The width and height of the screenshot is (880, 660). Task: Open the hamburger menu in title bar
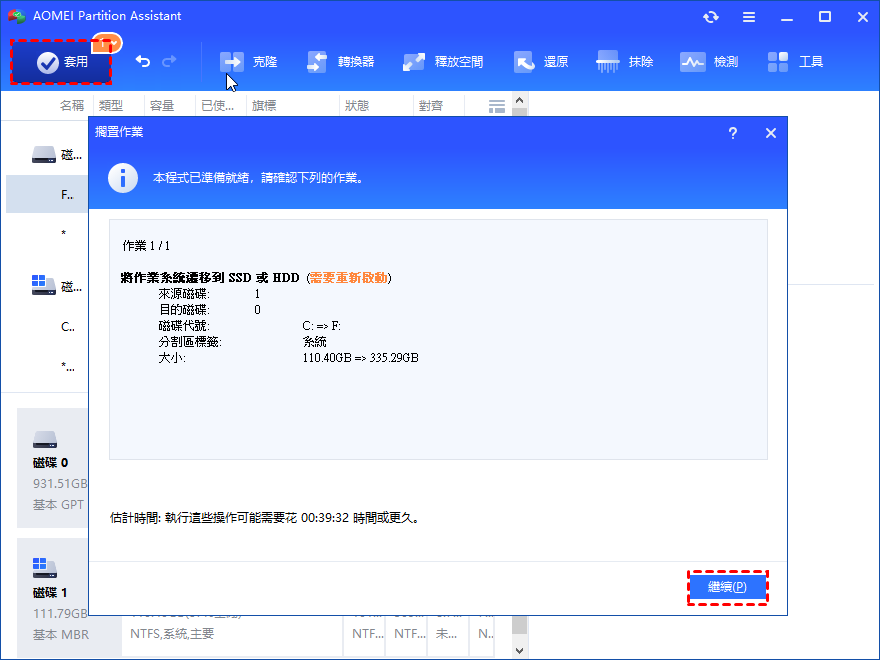point(749,17)
